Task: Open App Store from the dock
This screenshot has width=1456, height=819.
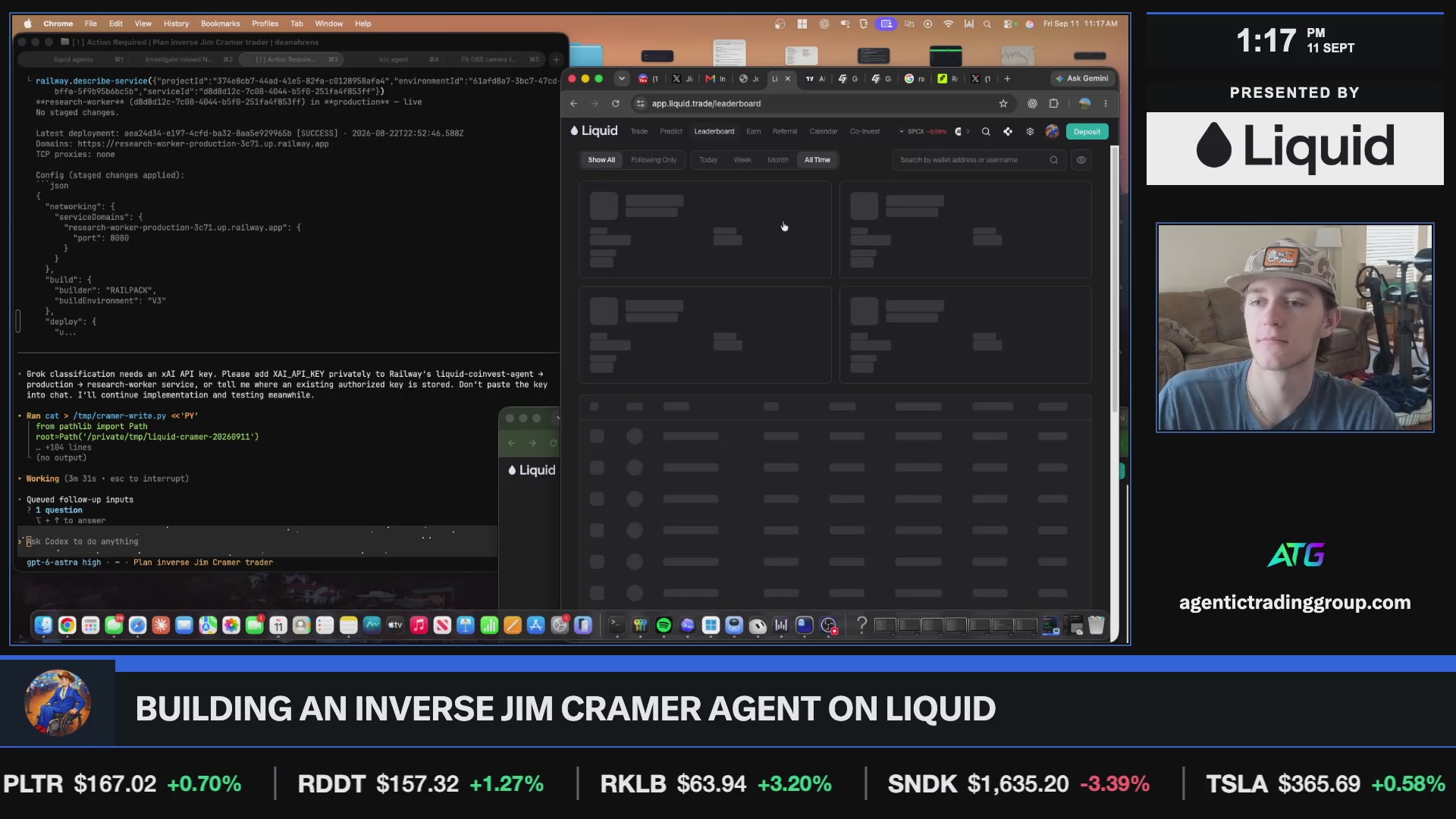Action: tap(536, 625)
